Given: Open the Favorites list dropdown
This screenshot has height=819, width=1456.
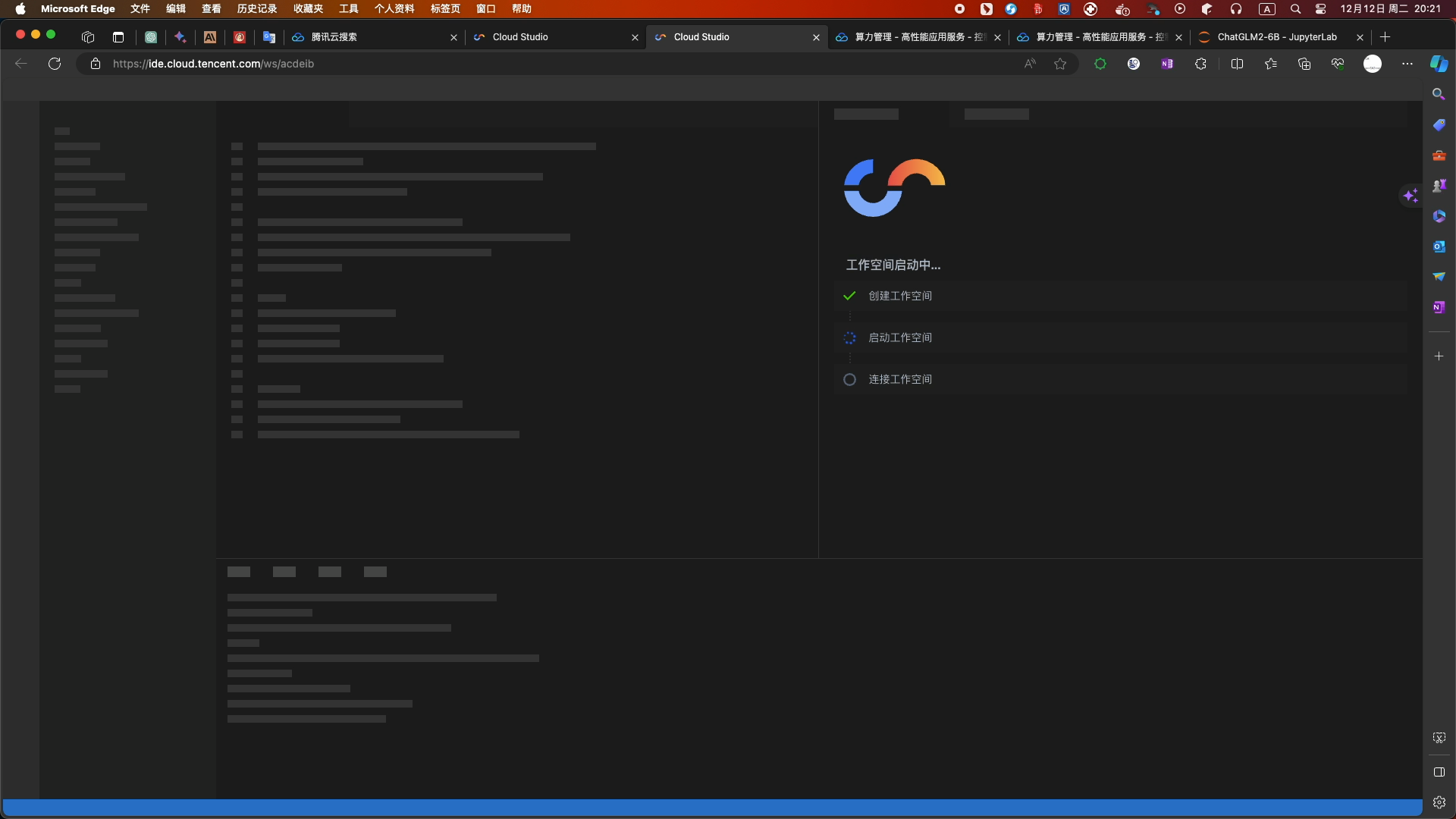Looking at the screenshot, I should pyautogui.click(x=1271, y=64).
